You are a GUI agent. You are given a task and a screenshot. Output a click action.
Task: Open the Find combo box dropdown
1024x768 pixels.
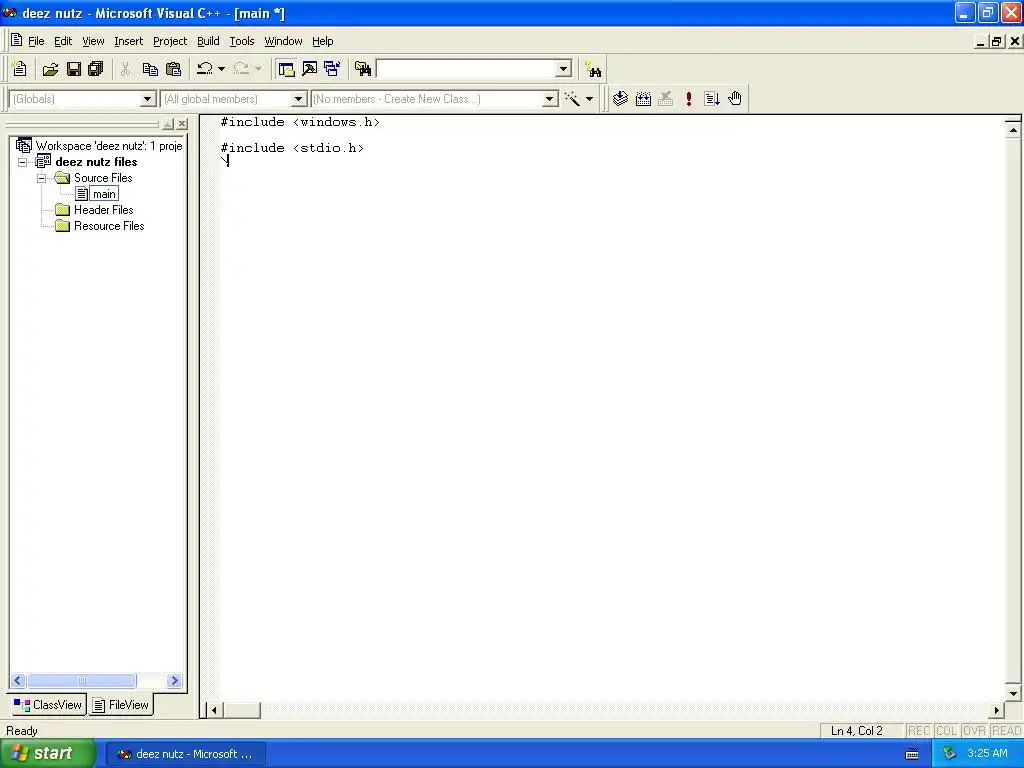click(564, 69)
